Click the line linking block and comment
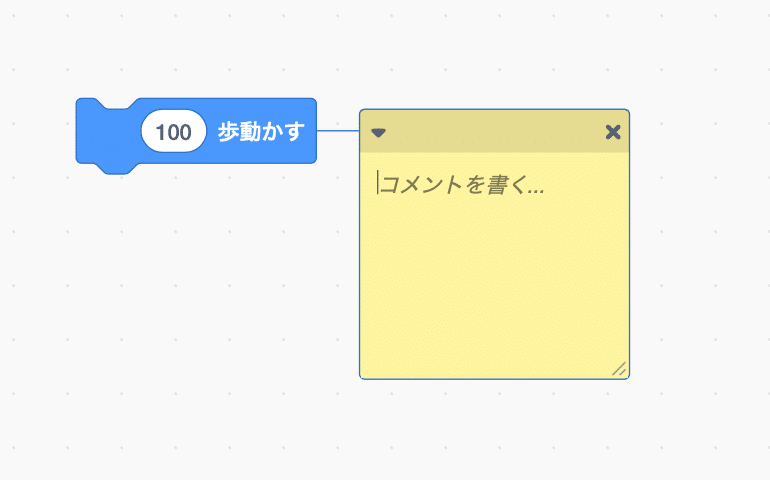The image size is (770, 480). pyautogui.click(x=338, y=131)
